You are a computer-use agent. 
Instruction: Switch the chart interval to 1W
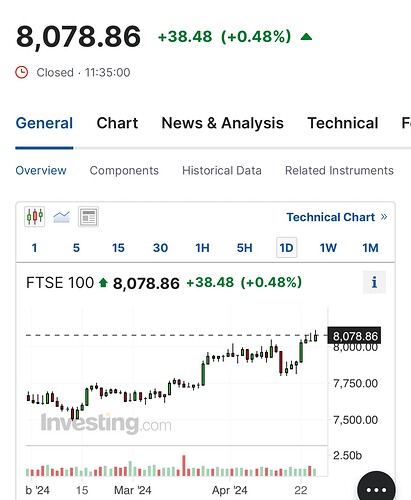[328, 248]
